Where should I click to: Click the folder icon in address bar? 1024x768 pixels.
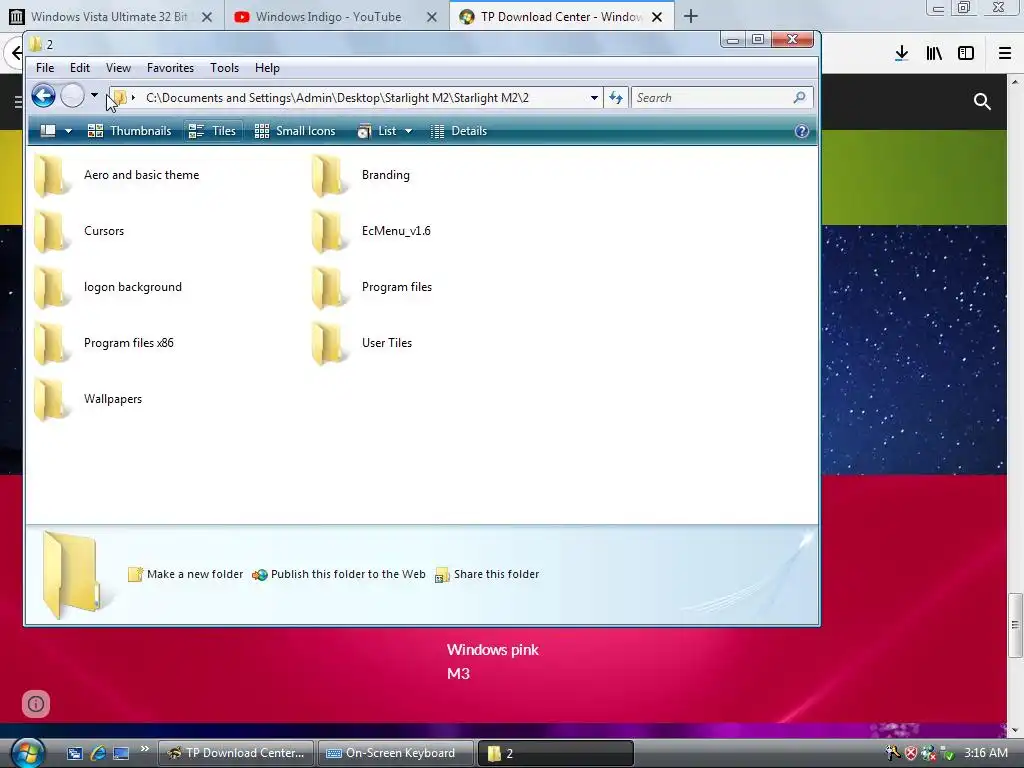pos(119,98)
